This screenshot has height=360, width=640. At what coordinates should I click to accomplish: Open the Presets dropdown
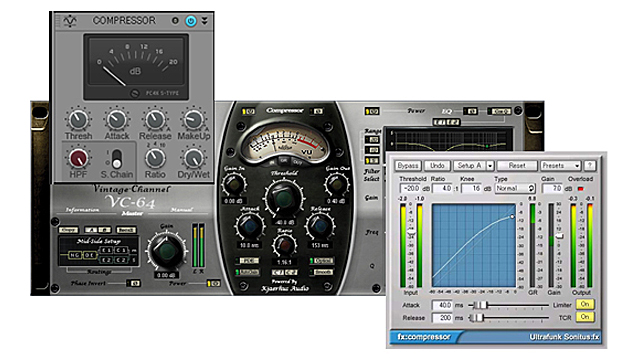click(x=560, y=165)
